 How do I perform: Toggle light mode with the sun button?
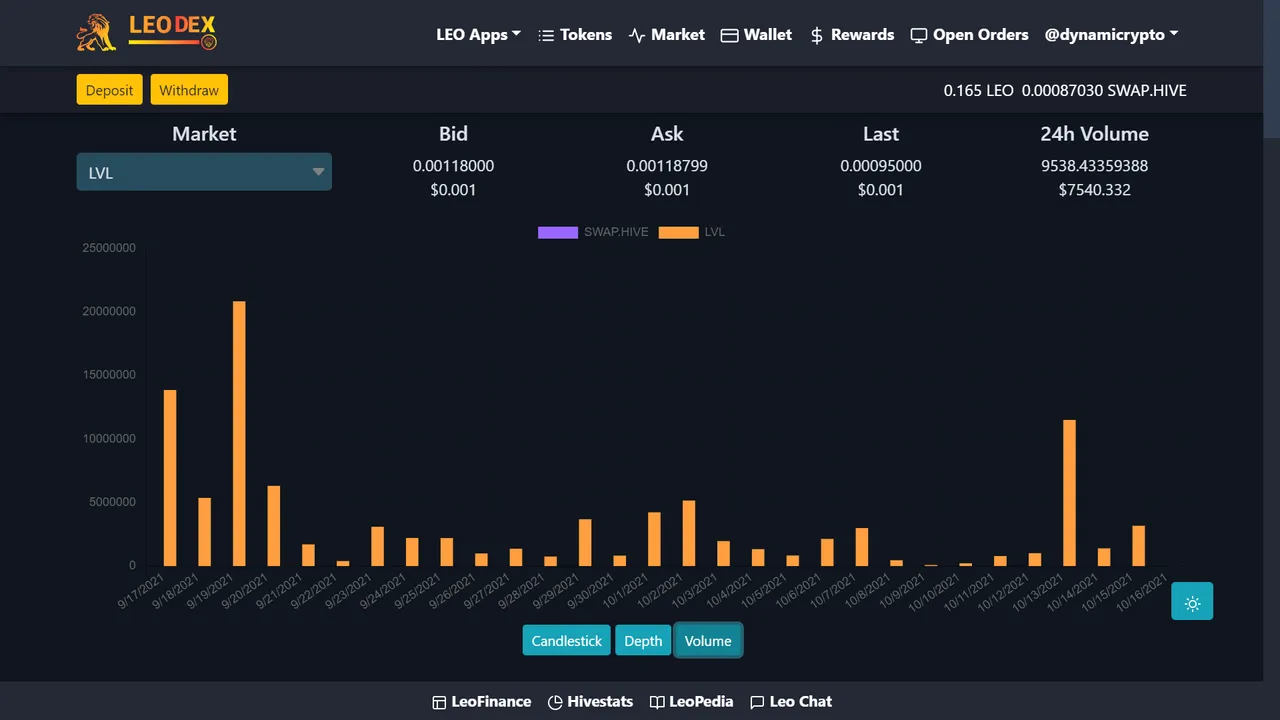point(1192,601)
